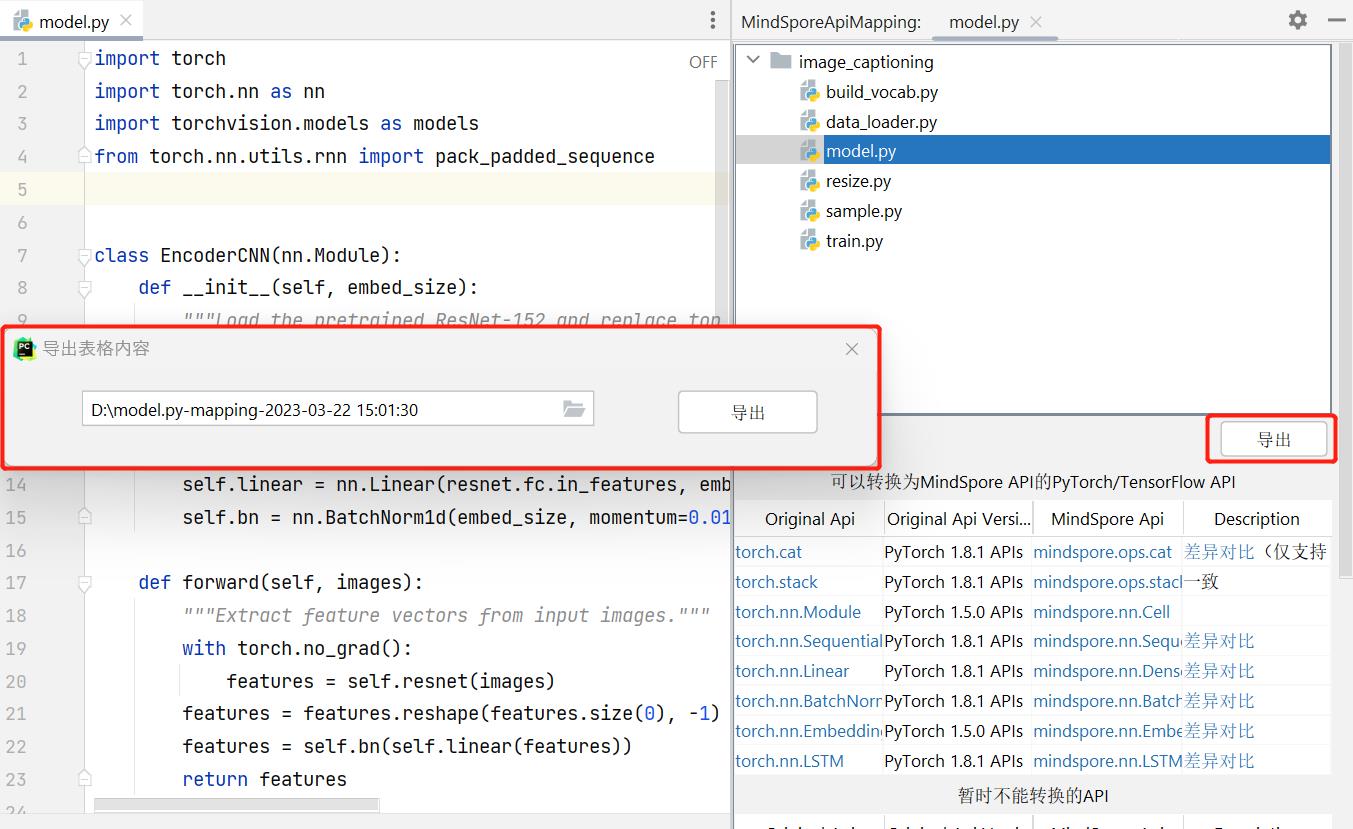Open the tool window settings gear
The image size is (1353, 829).
tap(1298, 20)
